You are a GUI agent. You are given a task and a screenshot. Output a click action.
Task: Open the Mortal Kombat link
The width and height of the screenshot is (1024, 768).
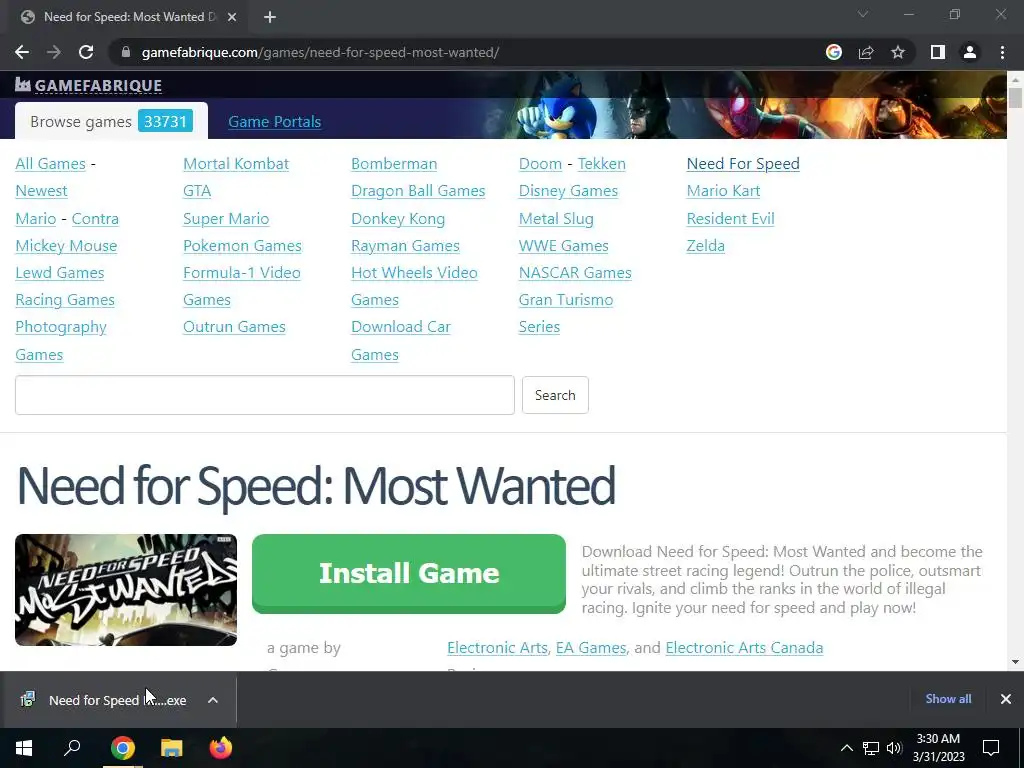click(x=236, y=164)
